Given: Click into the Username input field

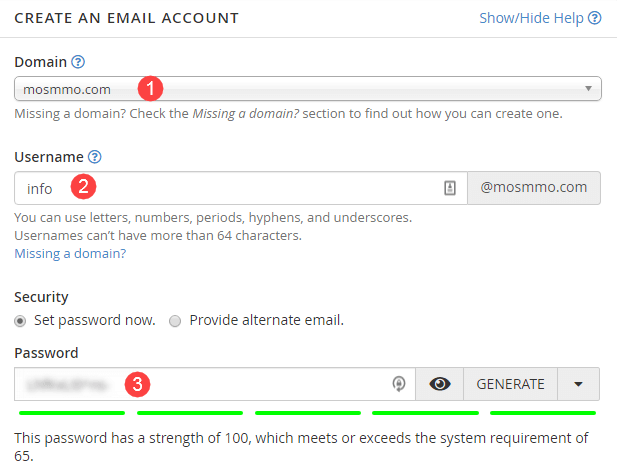Looking at the screenshot, I should pos(241,188).
